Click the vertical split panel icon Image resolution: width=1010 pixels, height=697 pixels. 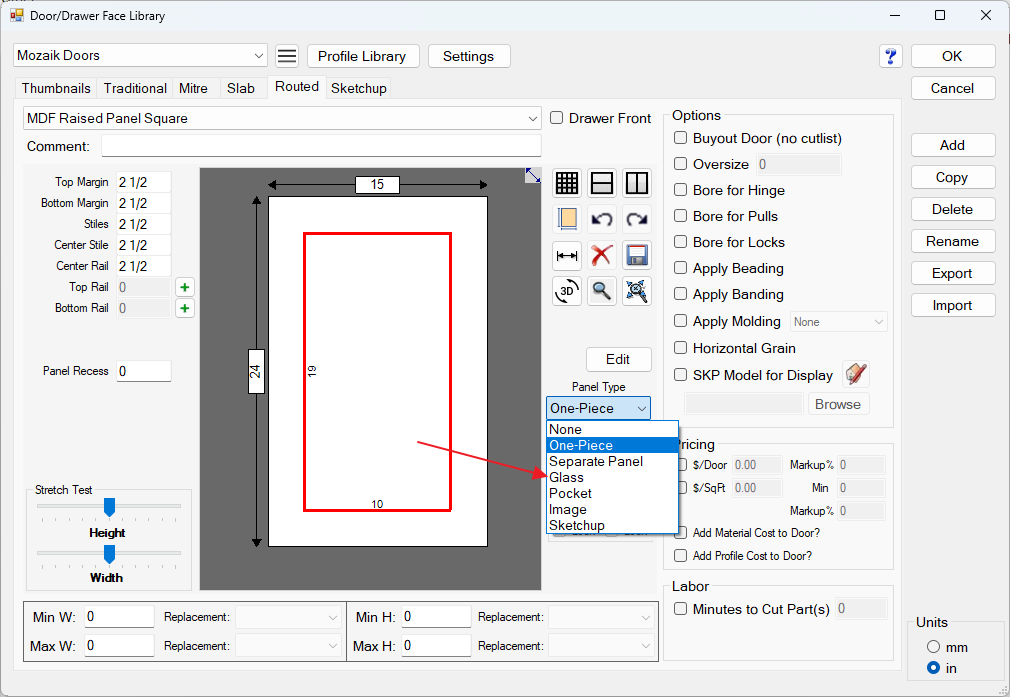tap(637, 183)
